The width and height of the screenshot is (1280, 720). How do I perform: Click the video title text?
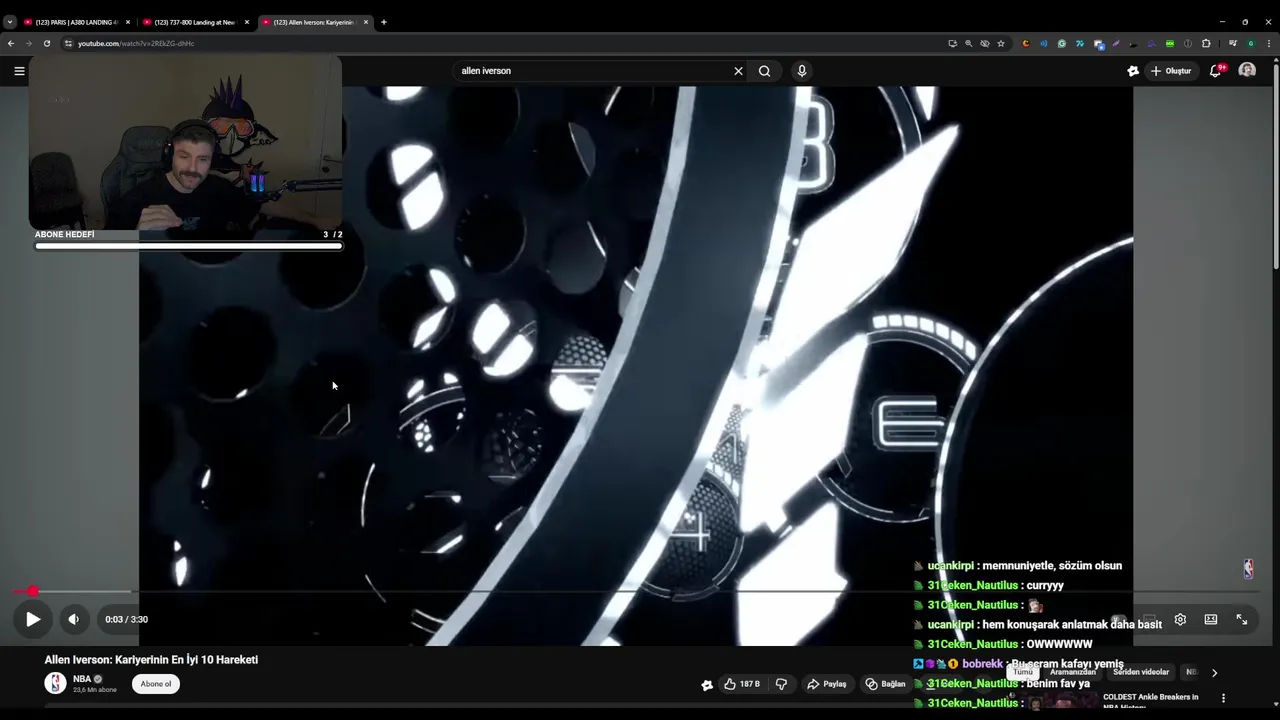[151, 660]
